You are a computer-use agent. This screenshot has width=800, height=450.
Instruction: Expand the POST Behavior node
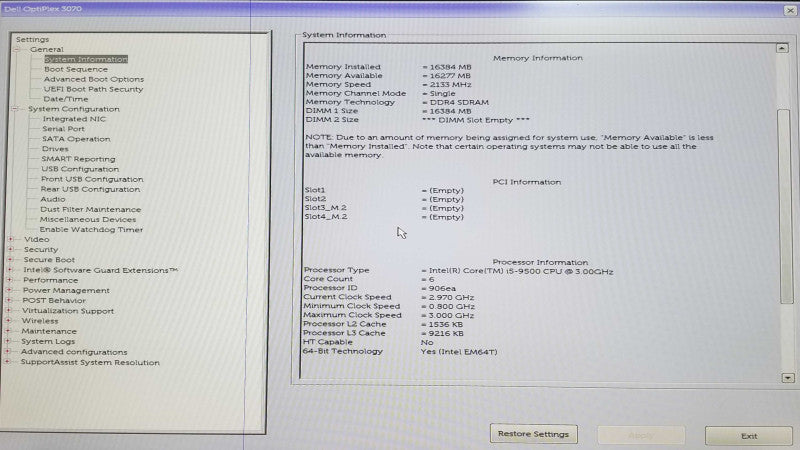9,300
